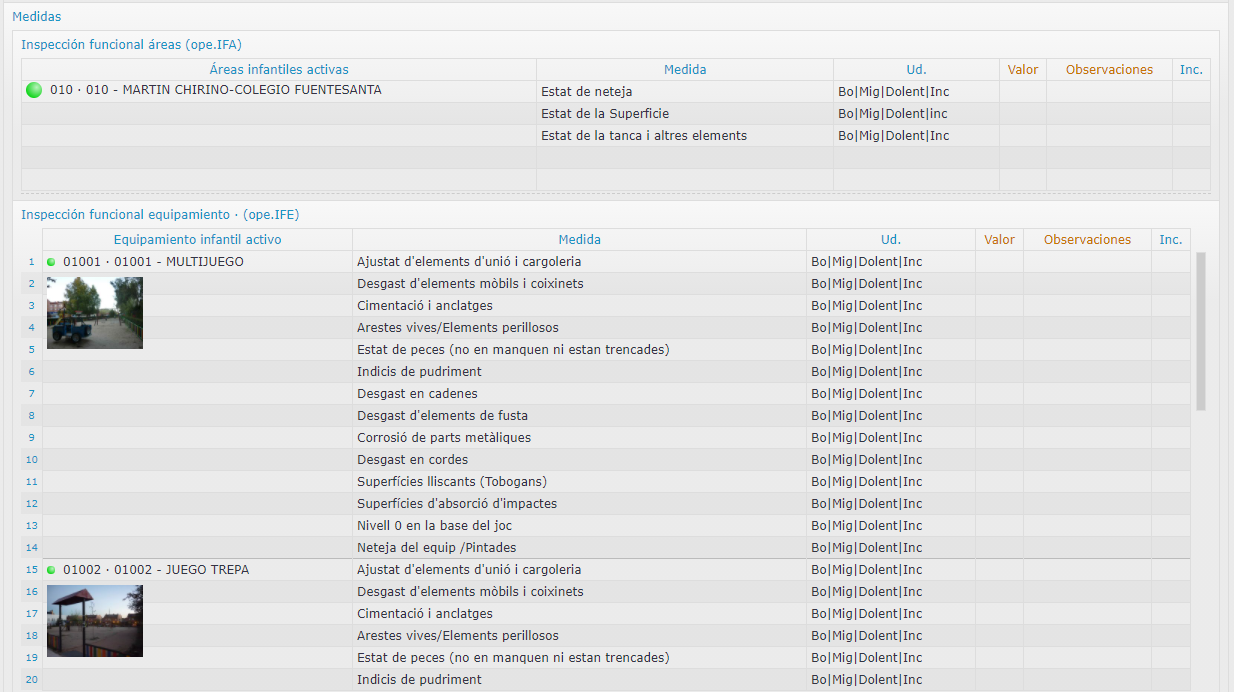Click the Valor cell for Estat de neteja
The height and width of the screenshot is (692, 1234).
[1023, 92]
